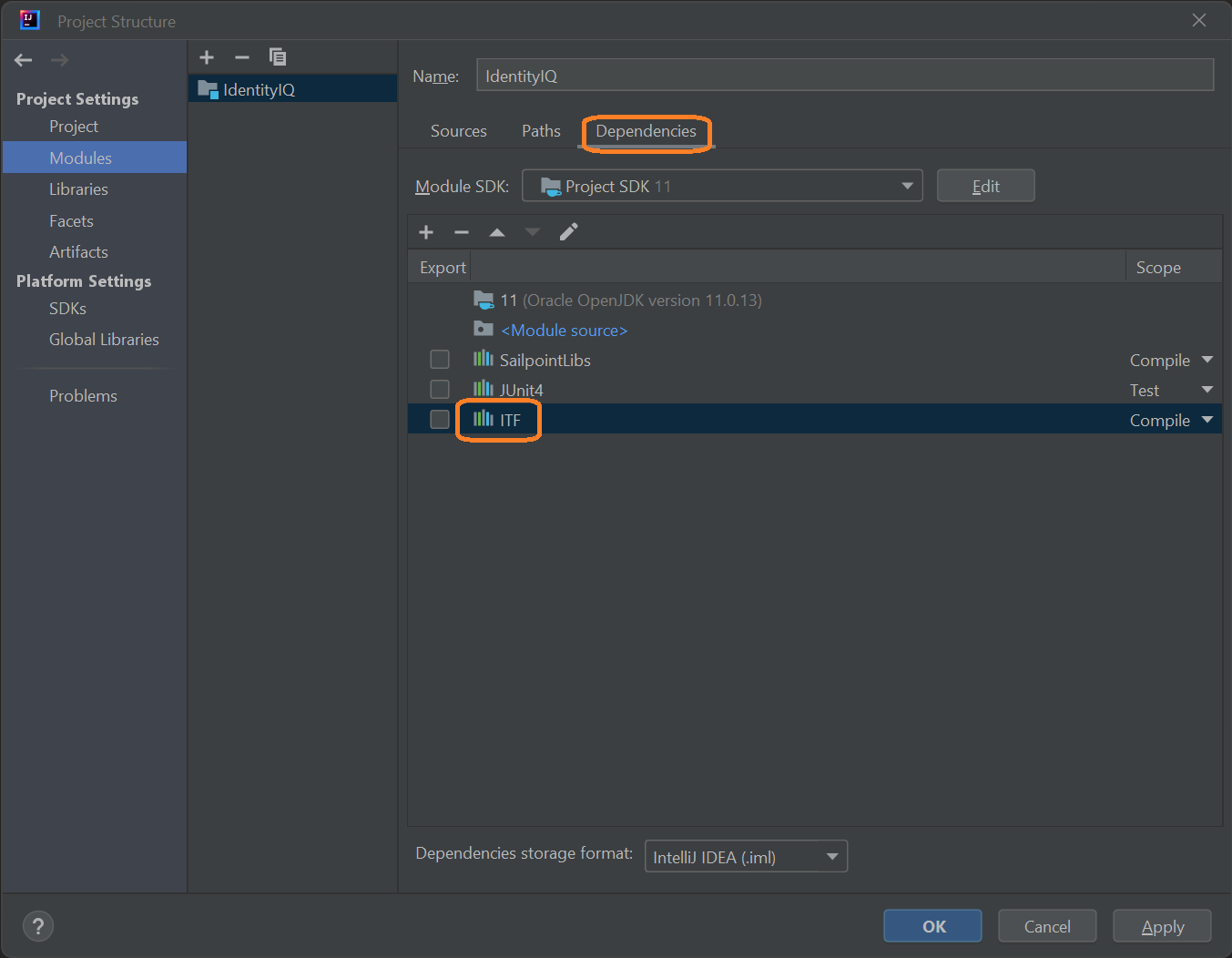Open scope dropdown for ITF
The image size is (1232, 958).
coord(1207,420)
